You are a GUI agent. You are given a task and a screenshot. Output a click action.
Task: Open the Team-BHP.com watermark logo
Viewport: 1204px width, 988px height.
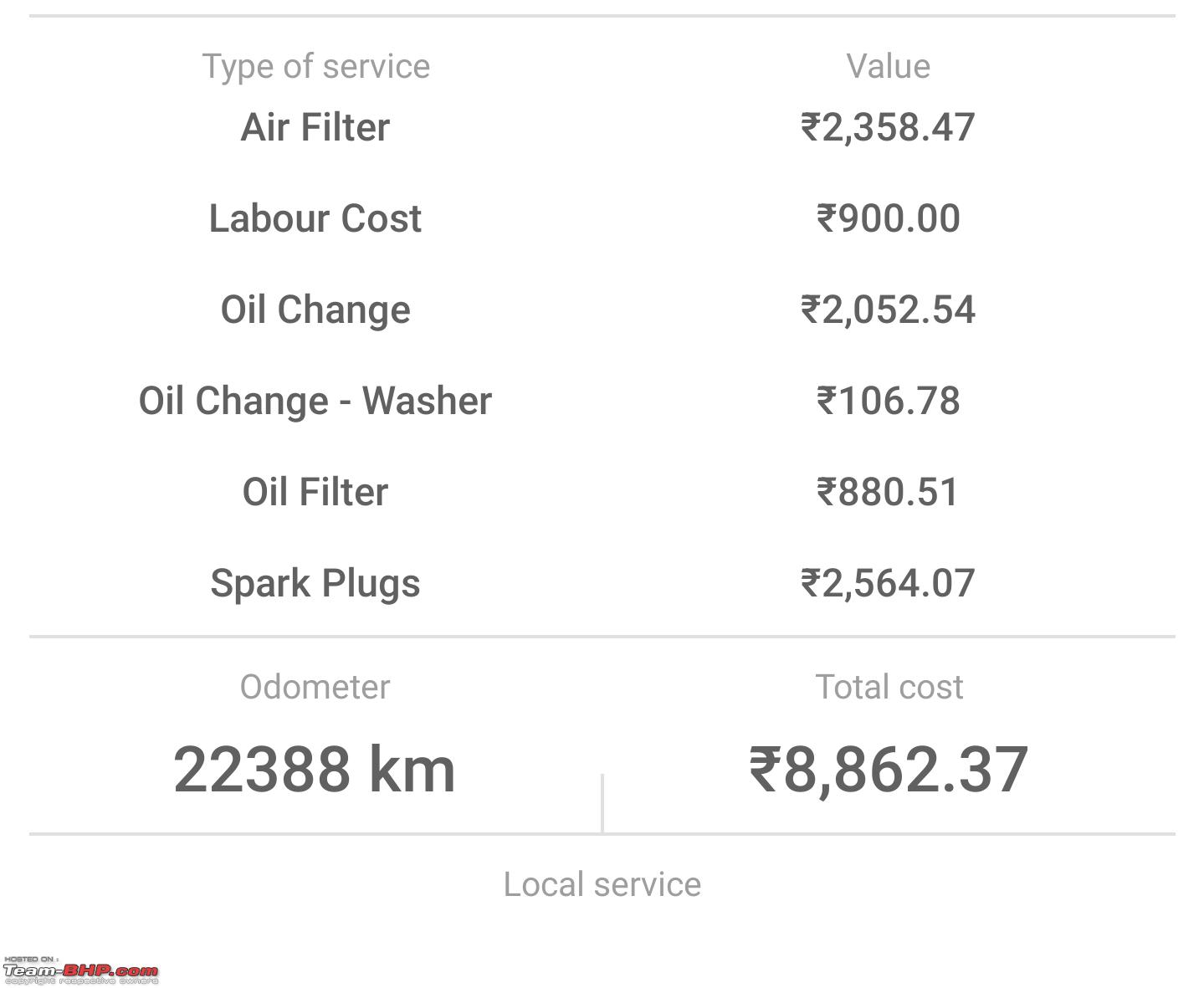[x=80, y=970]
